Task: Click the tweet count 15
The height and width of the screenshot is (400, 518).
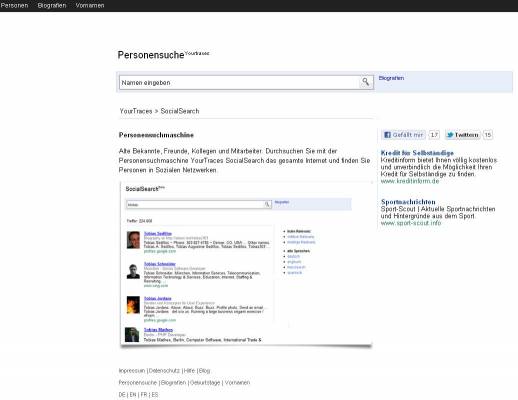Action: pos(488,135)
